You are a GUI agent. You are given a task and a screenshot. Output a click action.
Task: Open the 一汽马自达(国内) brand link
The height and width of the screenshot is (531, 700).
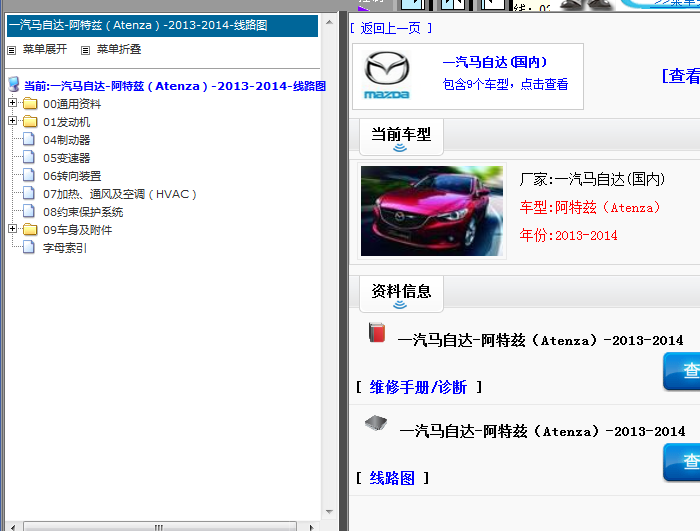(495, 62)
